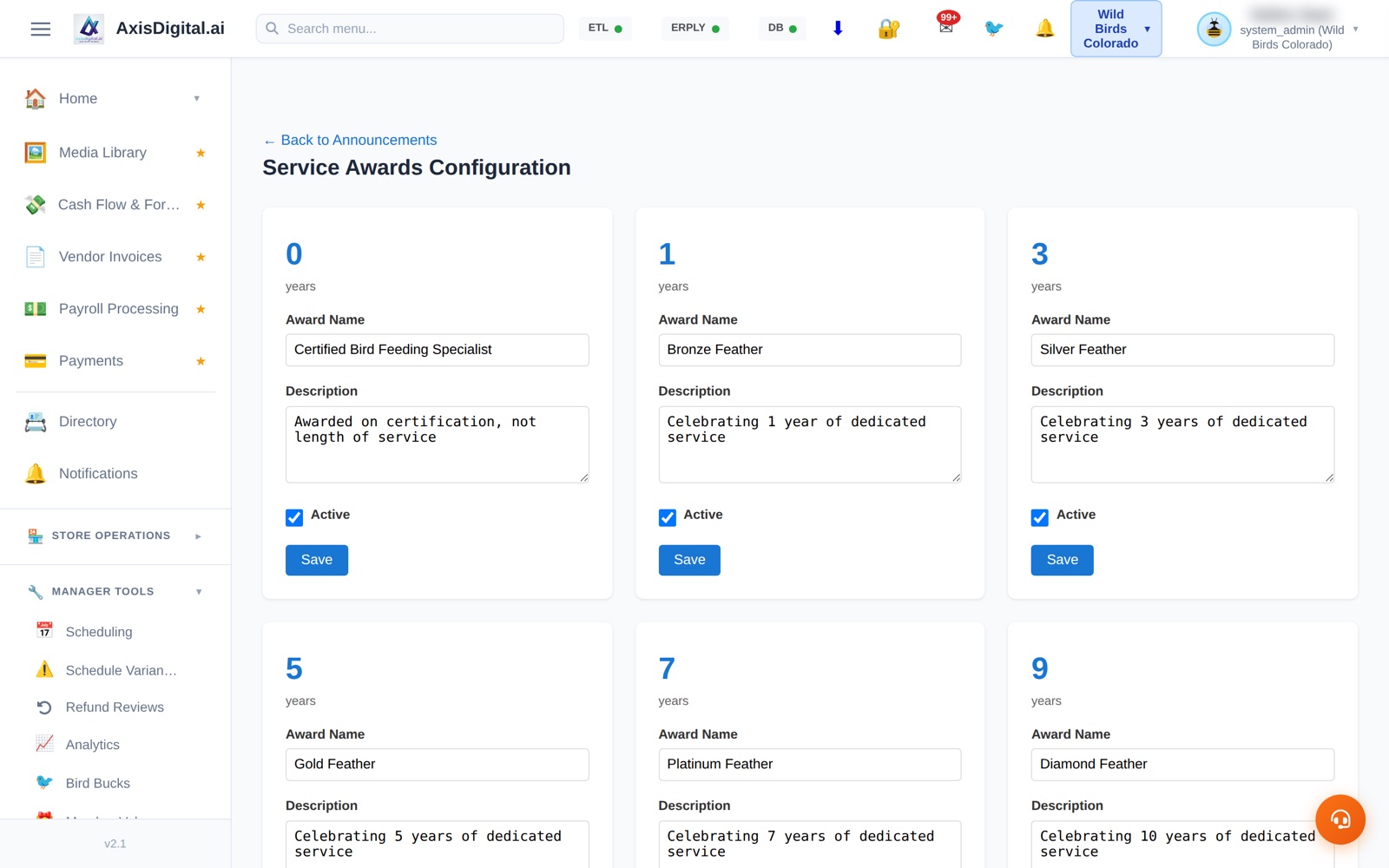This screenshot has width=1389, height=868.
Task: Save the Certified Bird Feeding Specialist award
Action: 317,560
